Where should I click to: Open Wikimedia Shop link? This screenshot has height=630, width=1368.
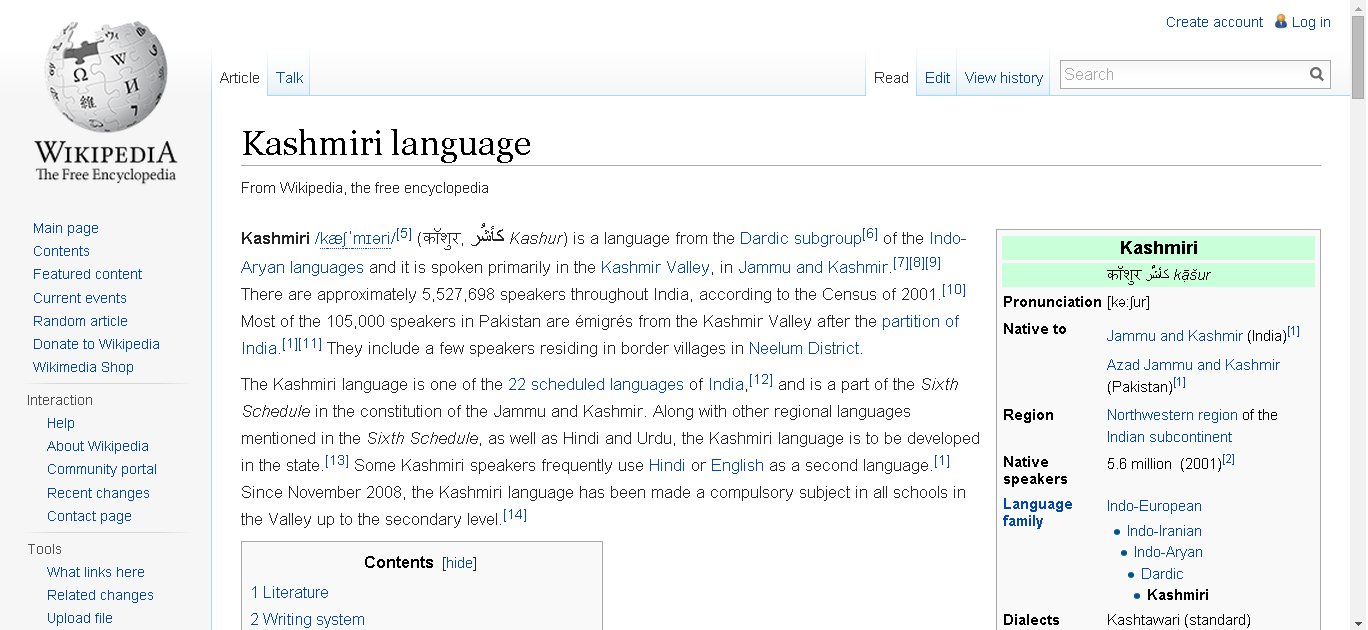tap(83, 367)
